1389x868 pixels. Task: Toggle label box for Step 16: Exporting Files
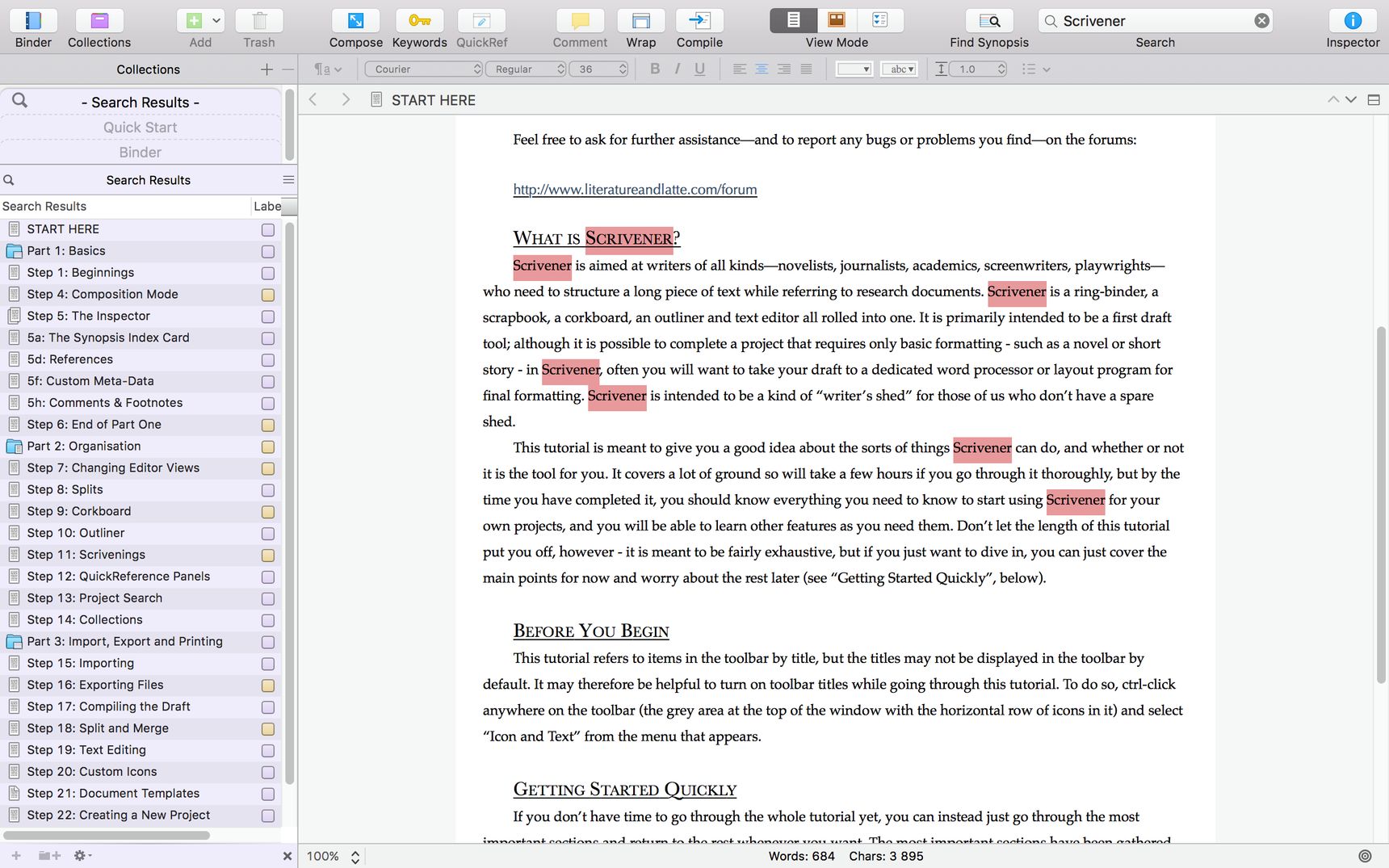[x=268, y=686]
